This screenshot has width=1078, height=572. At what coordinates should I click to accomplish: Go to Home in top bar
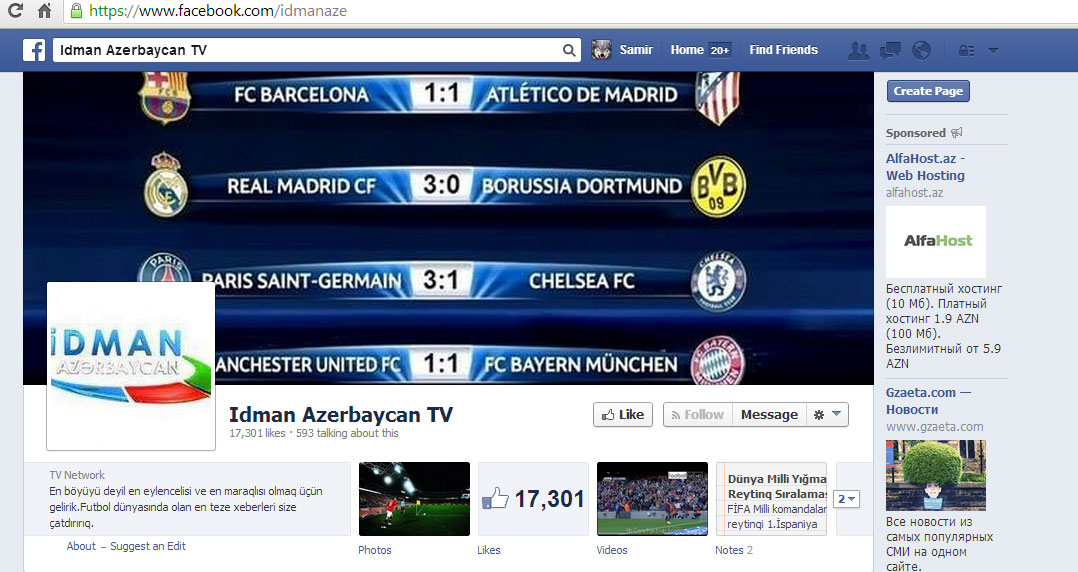click(x=687, y=50)
